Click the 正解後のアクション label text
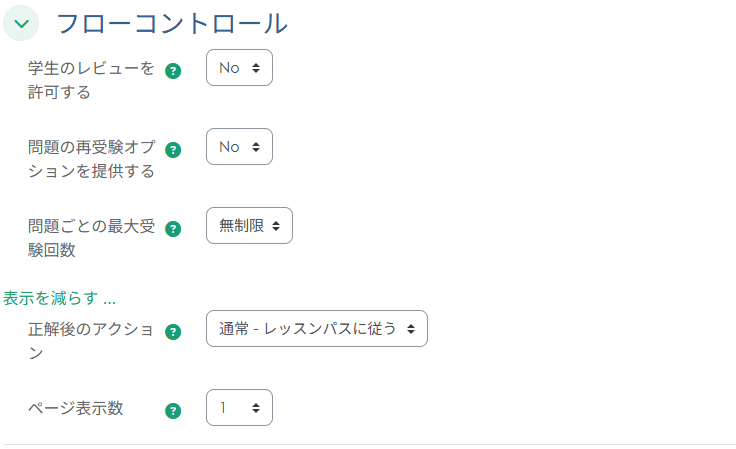The width and height of the screenshot is (736, 449). [91, 341]
